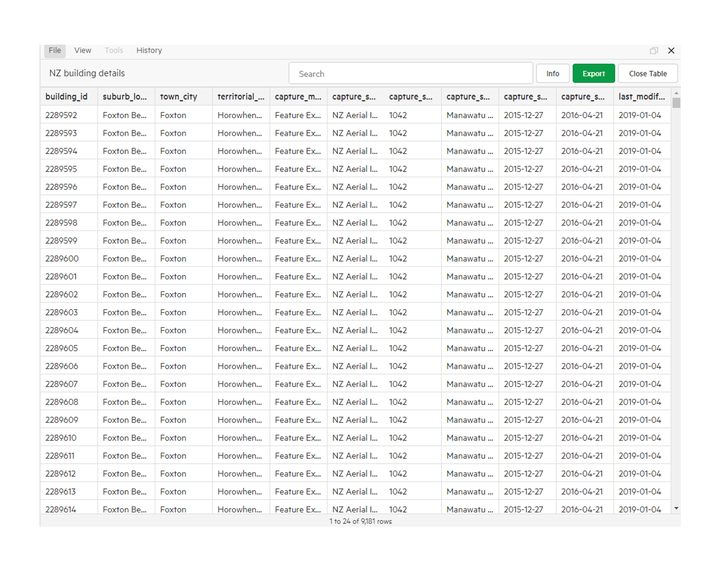Viewport: 720px width, 568px height.
Task: Click Foxton Be... in row 2289592
Action: [x=126, y=115]
